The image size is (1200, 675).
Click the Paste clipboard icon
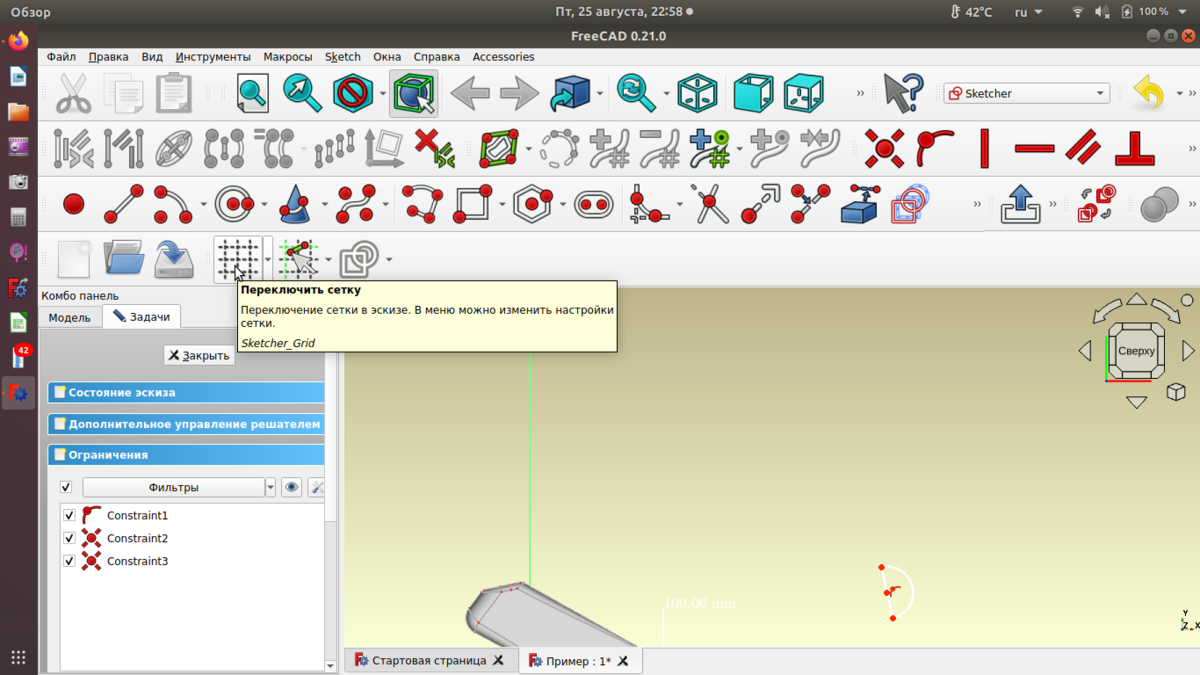[x=173, y=94]
